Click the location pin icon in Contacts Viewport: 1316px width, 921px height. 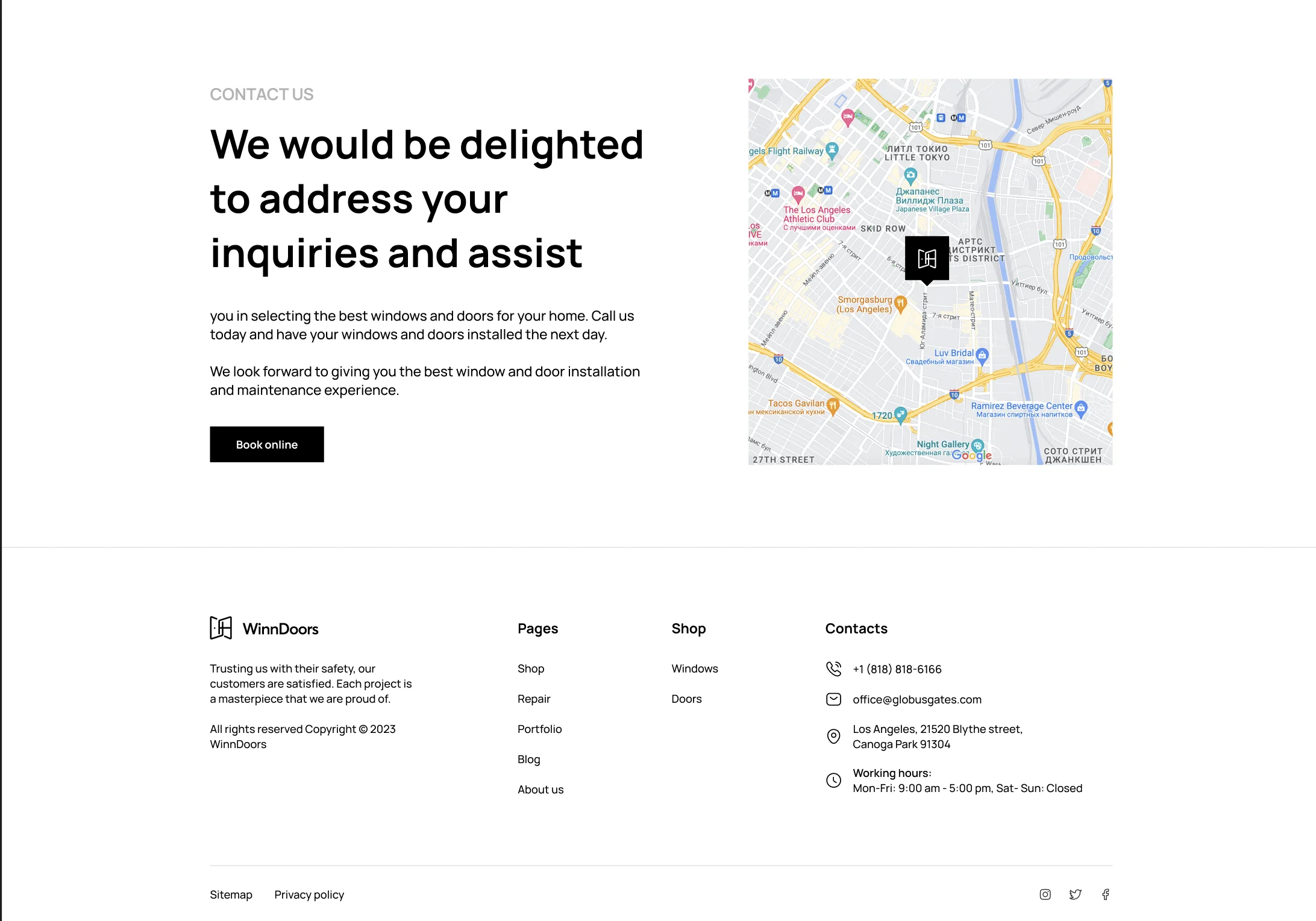[833, 736]
